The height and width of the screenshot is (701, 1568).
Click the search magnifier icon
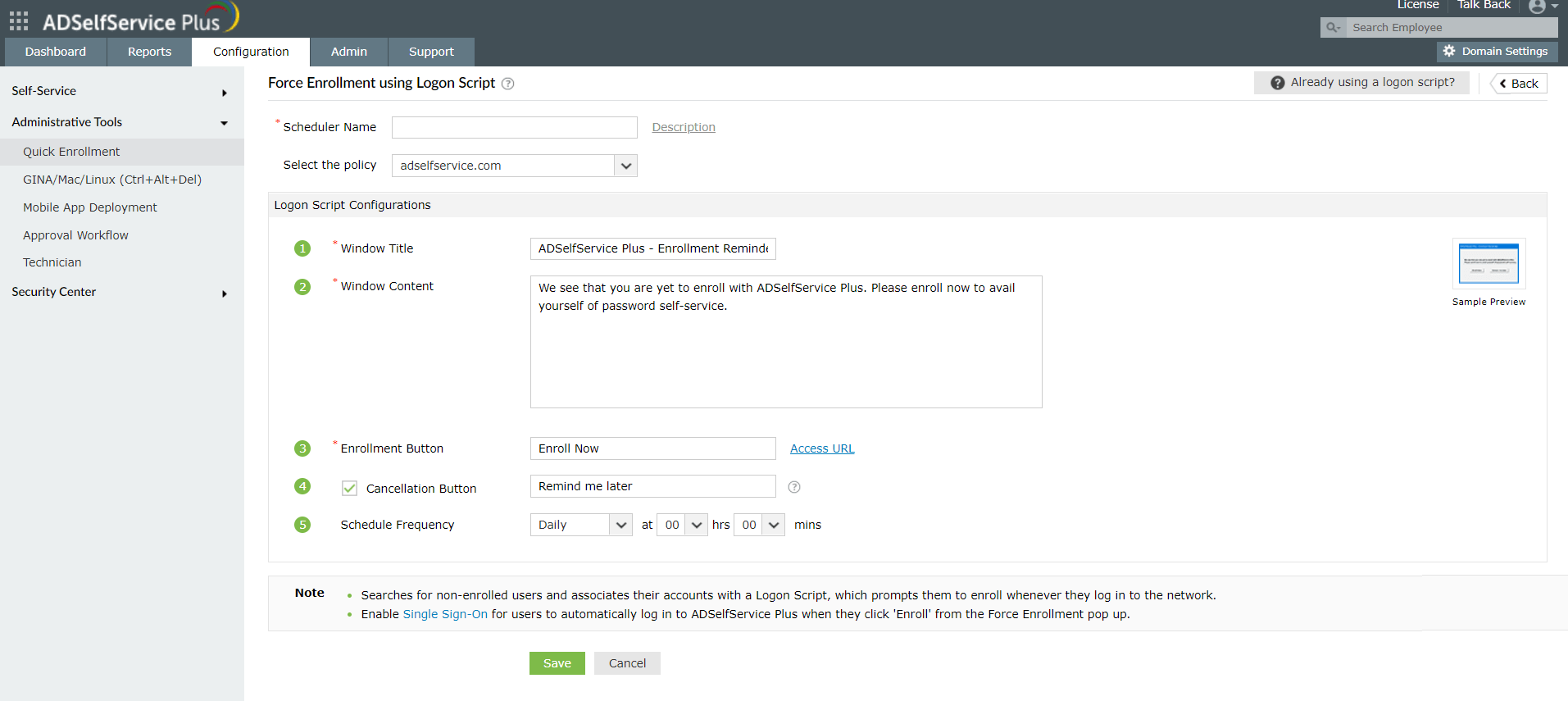coord(1333,28)
